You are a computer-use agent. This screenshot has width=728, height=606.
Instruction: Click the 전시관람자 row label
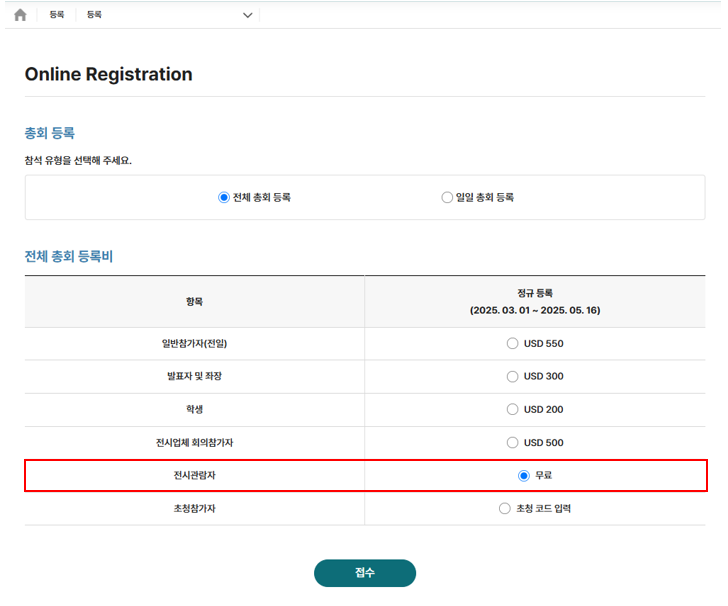click(x=195, y=475)
